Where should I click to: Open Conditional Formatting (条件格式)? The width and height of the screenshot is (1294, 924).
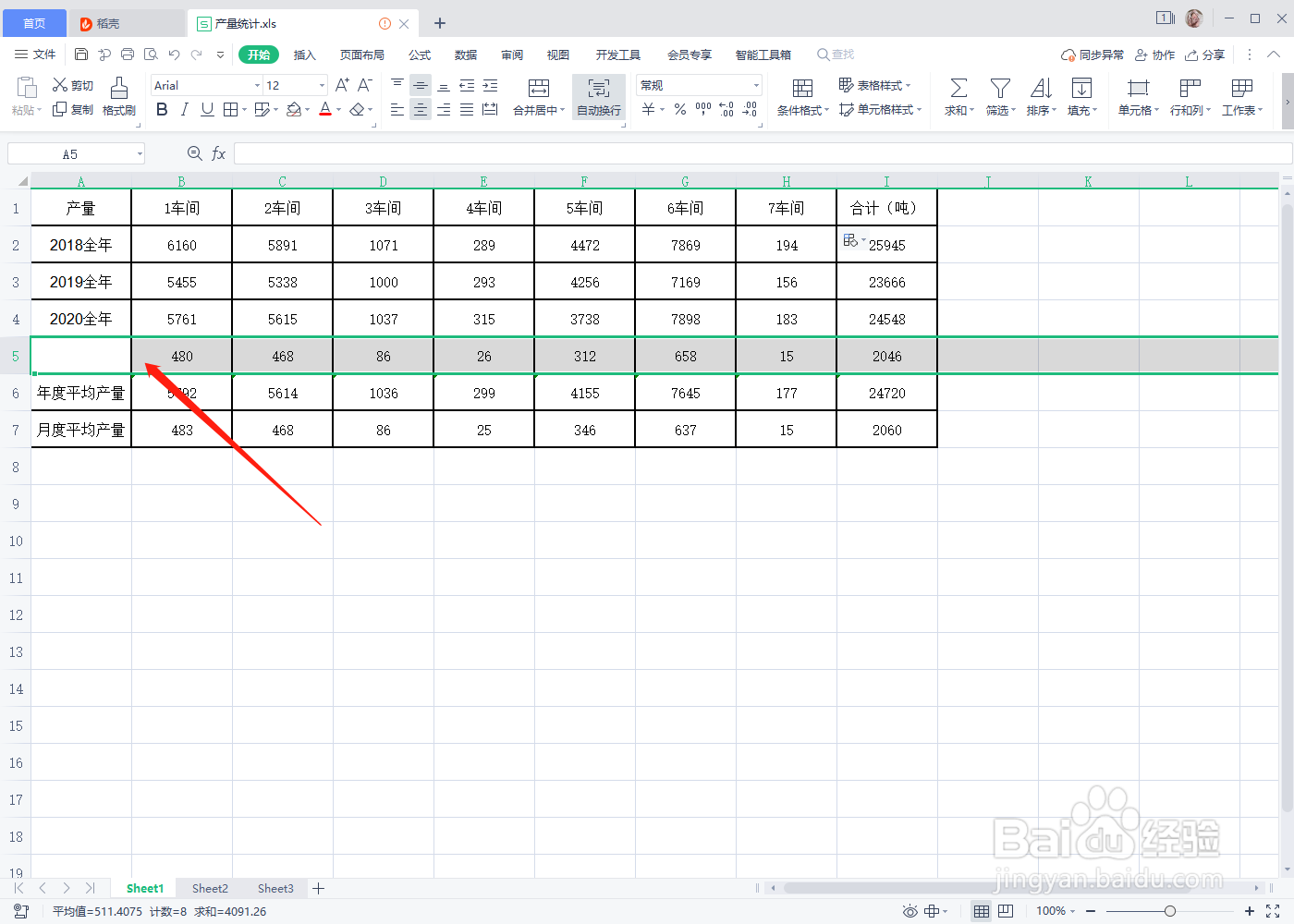pyautogui.click(x=802, y=97)
